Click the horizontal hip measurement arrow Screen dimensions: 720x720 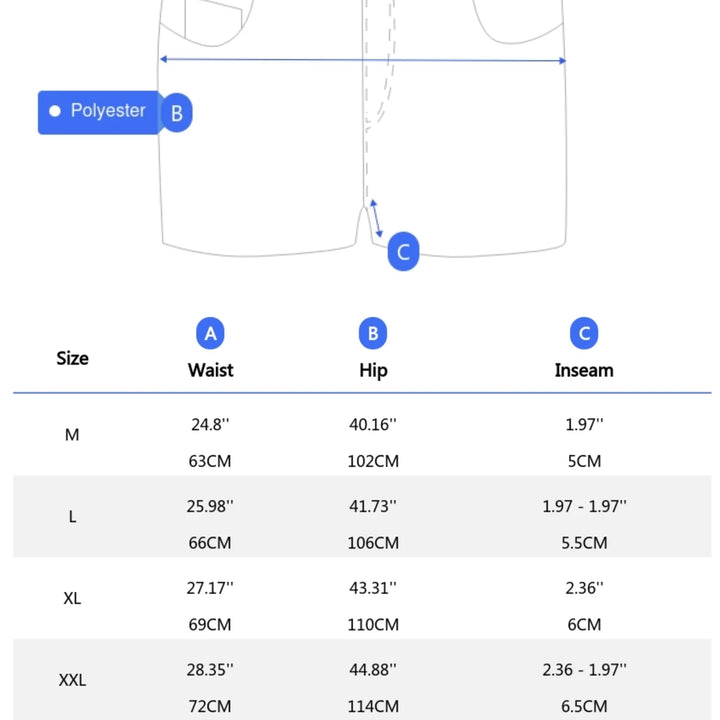click(363, 60)
